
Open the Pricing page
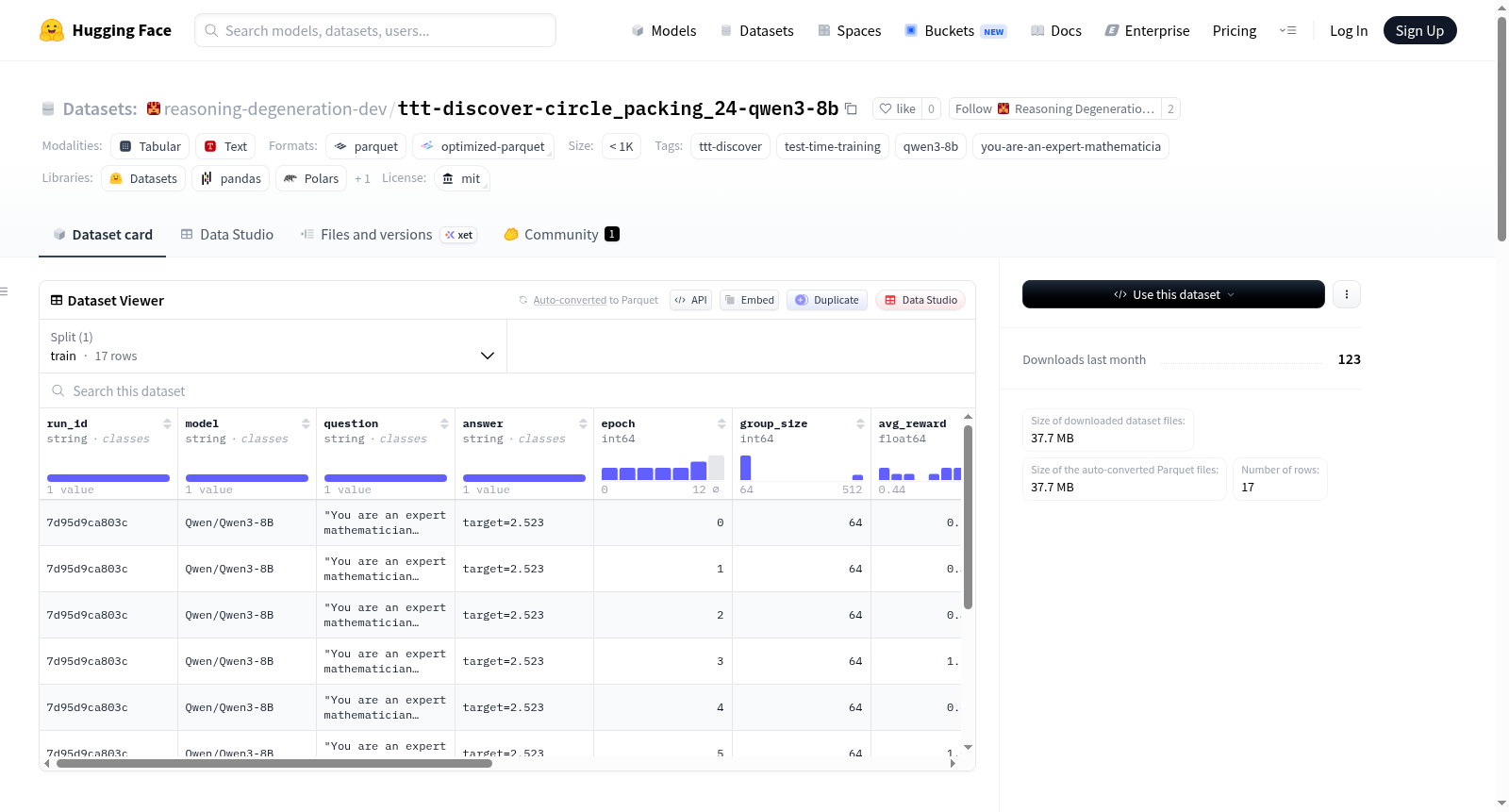(x=1235, y=30)
